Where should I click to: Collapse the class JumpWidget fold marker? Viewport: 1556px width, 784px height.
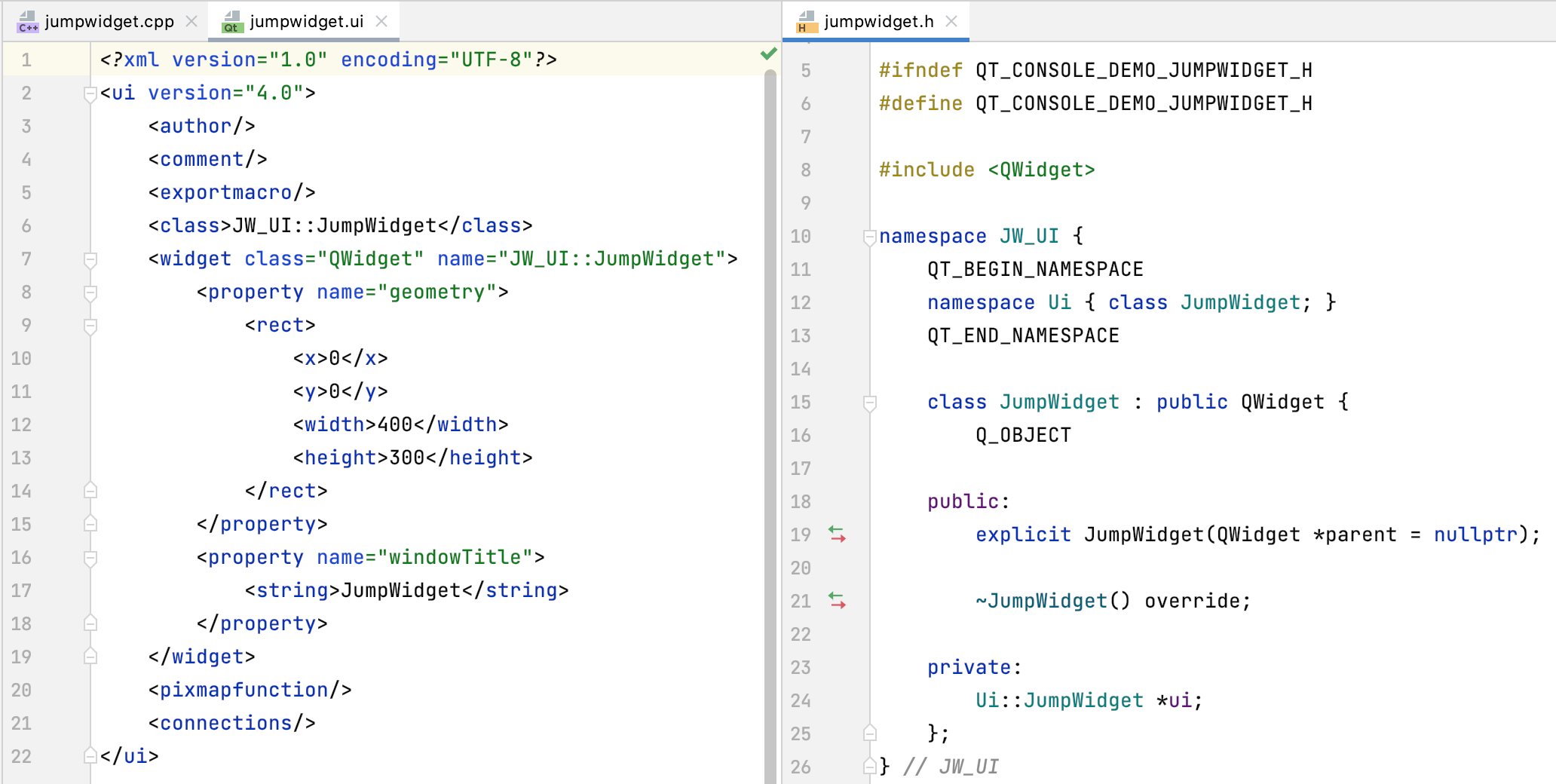click(x=871, y=402)
